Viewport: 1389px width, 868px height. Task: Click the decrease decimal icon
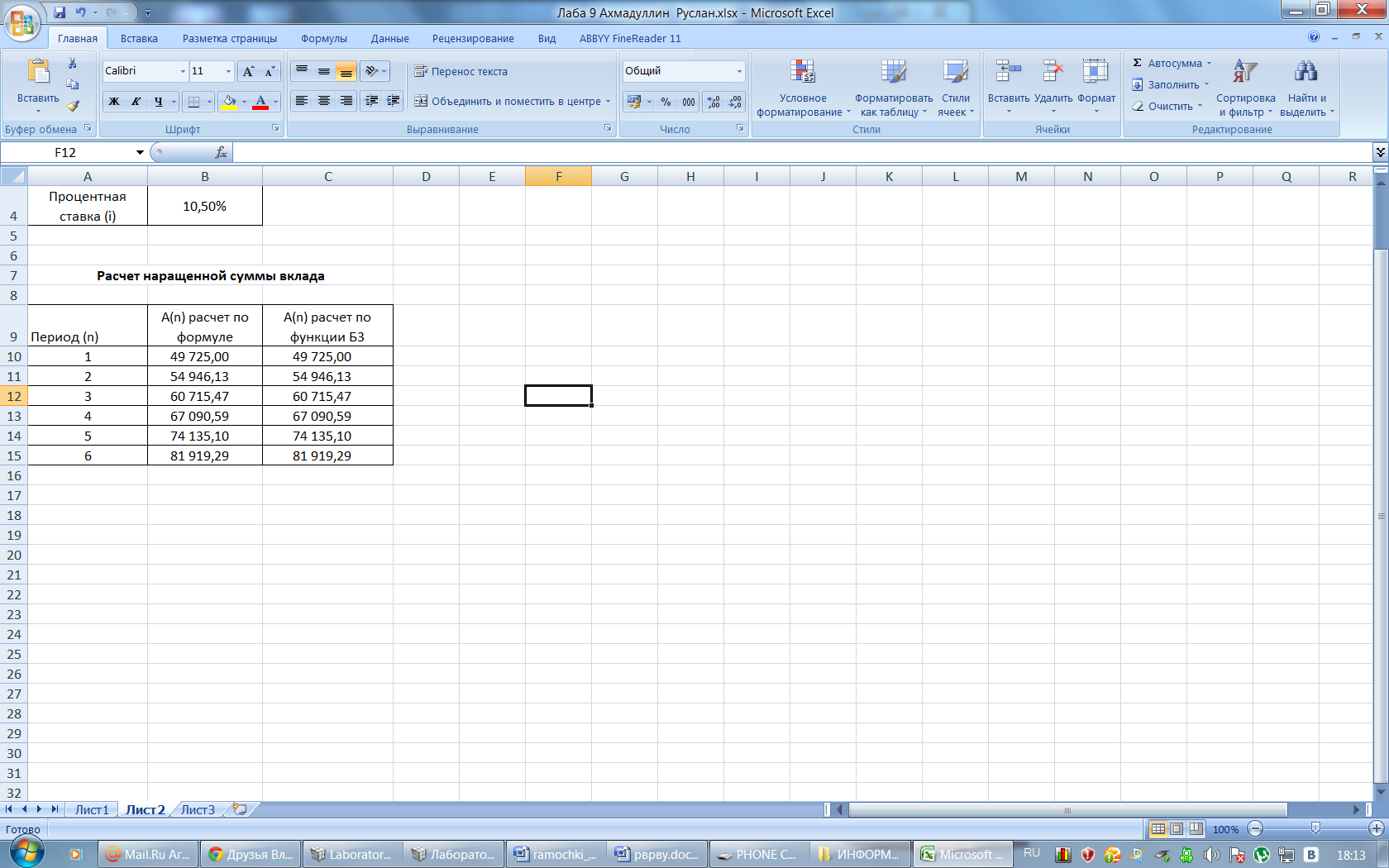735,102
